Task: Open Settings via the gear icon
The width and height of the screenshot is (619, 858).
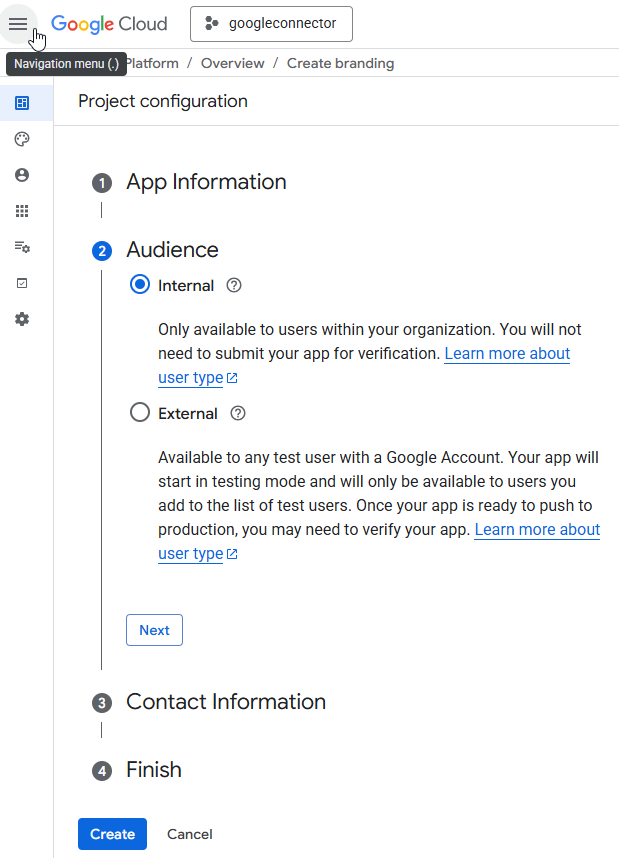Action: point(22,319)
